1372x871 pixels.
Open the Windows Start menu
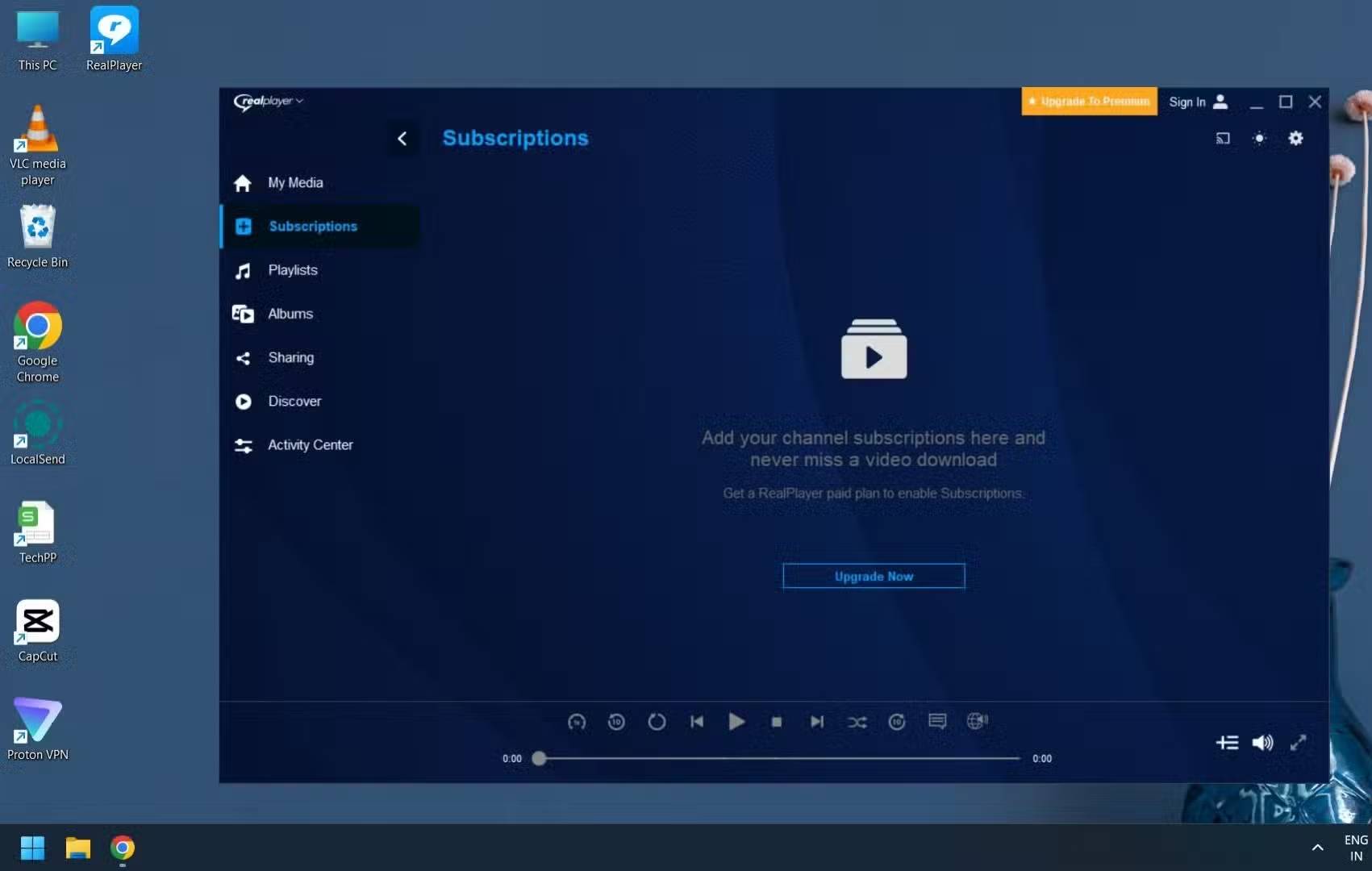[x=32, y=848]
